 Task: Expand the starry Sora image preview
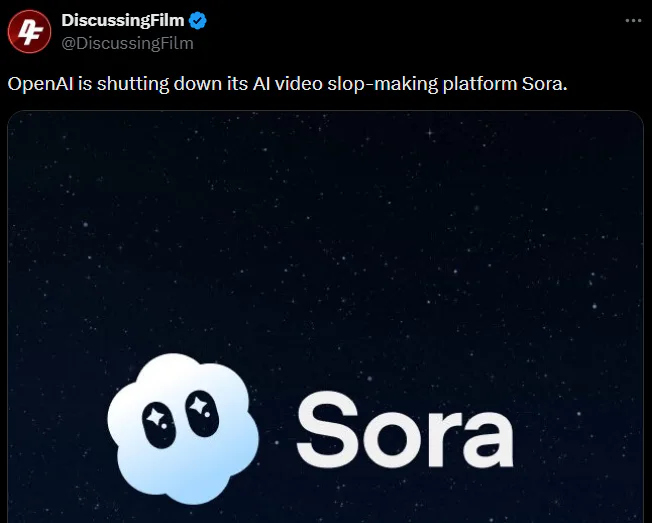click(326, 316)
